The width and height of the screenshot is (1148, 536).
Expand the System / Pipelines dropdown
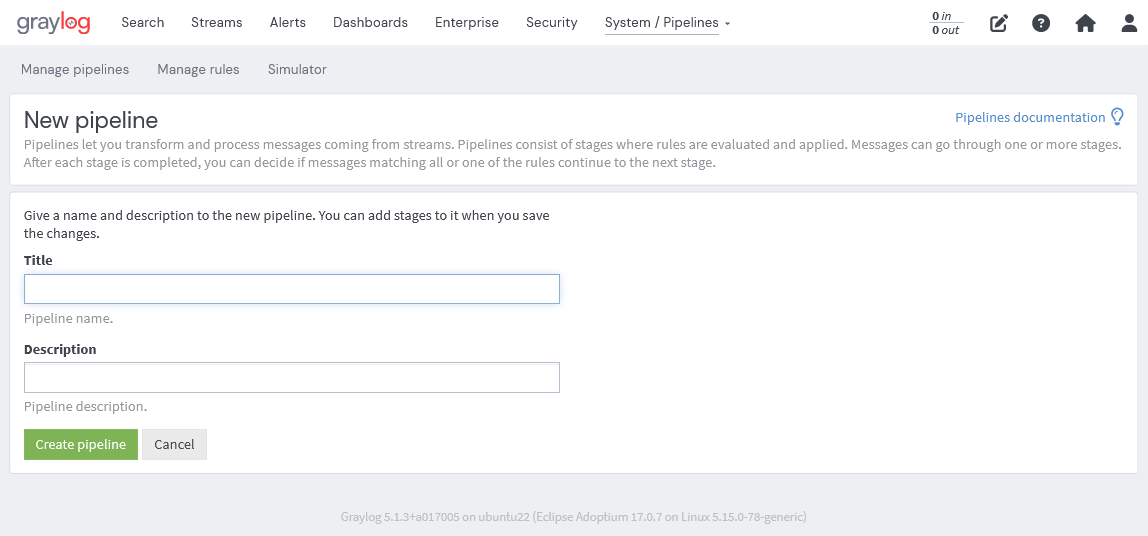(667, 22)
